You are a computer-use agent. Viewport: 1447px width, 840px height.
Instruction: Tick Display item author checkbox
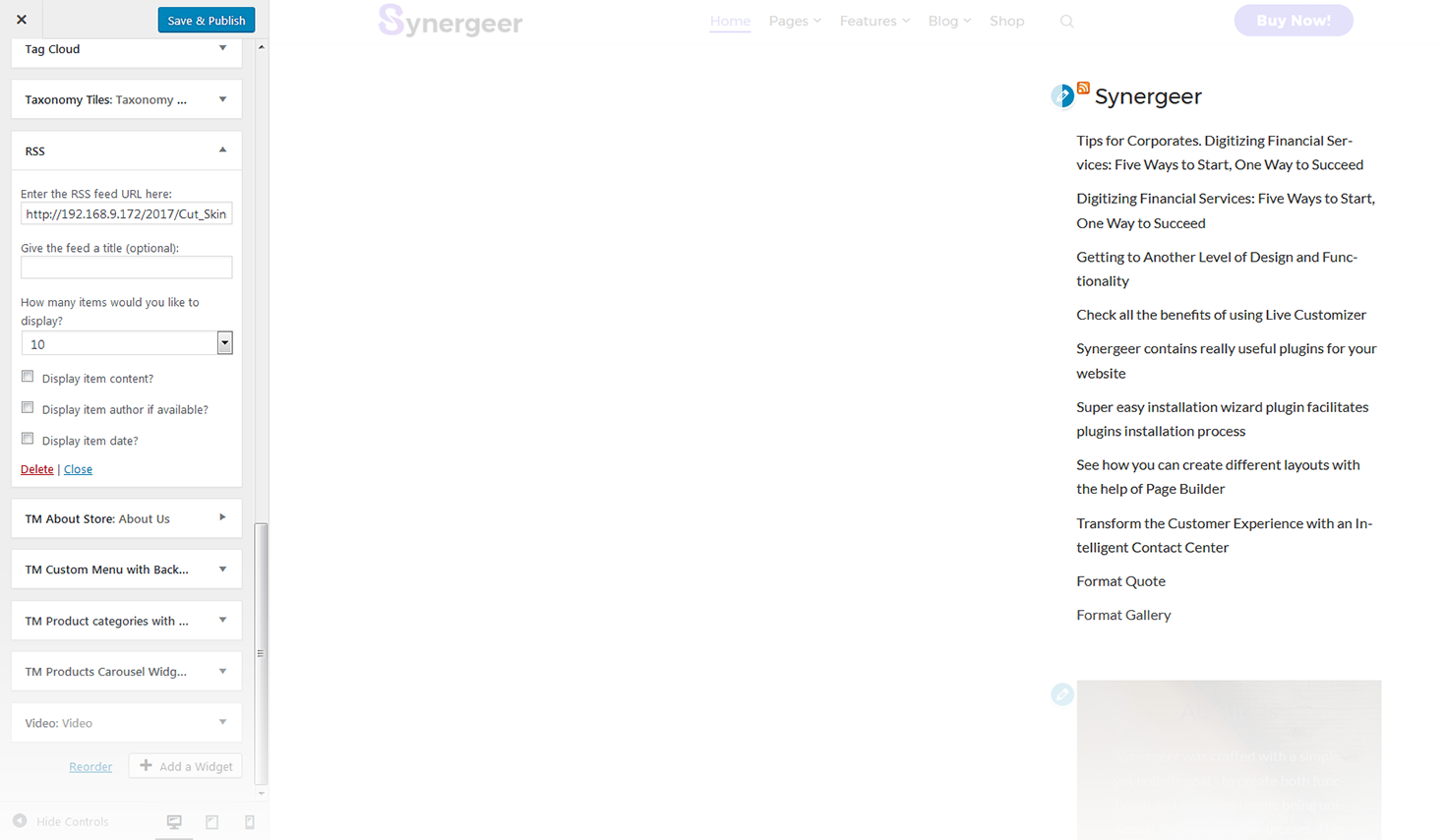28,408
